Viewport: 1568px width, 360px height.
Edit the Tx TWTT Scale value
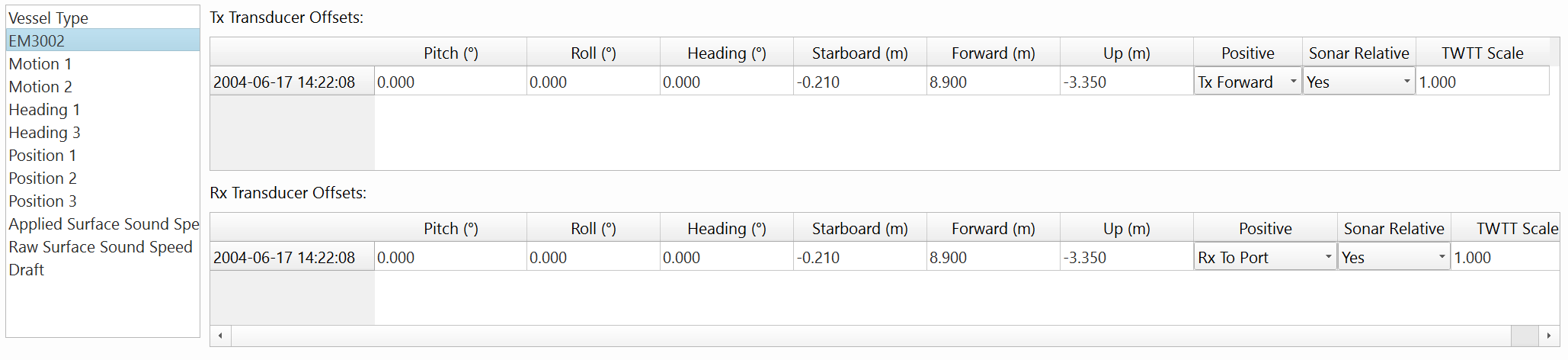1482,82
